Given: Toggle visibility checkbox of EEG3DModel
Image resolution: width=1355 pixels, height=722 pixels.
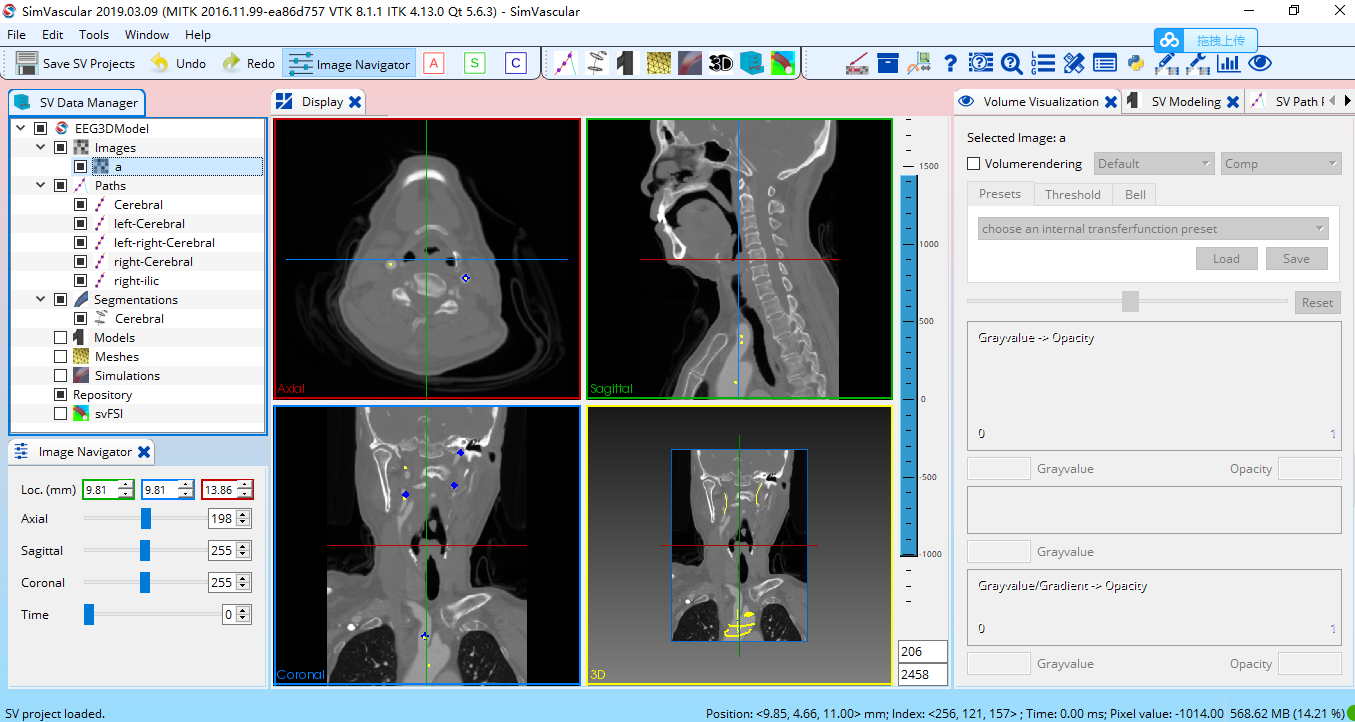Looking at the screenshot, I should click(41, 129).
